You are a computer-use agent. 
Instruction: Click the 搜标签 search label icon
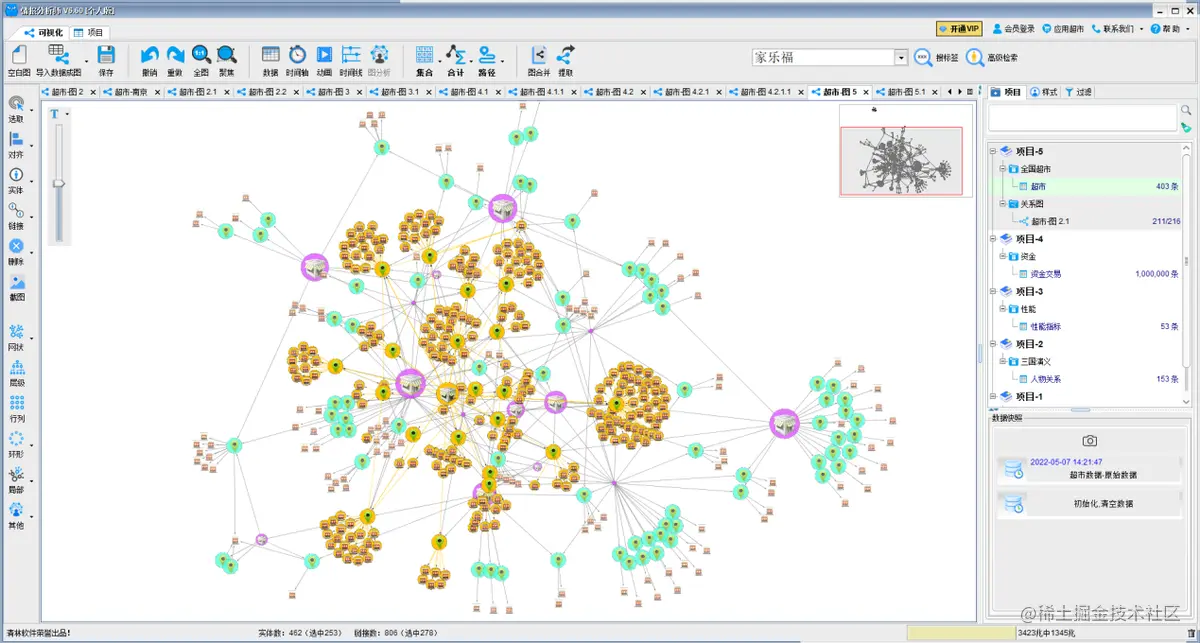pyautogui.click(x=924, y=58)
